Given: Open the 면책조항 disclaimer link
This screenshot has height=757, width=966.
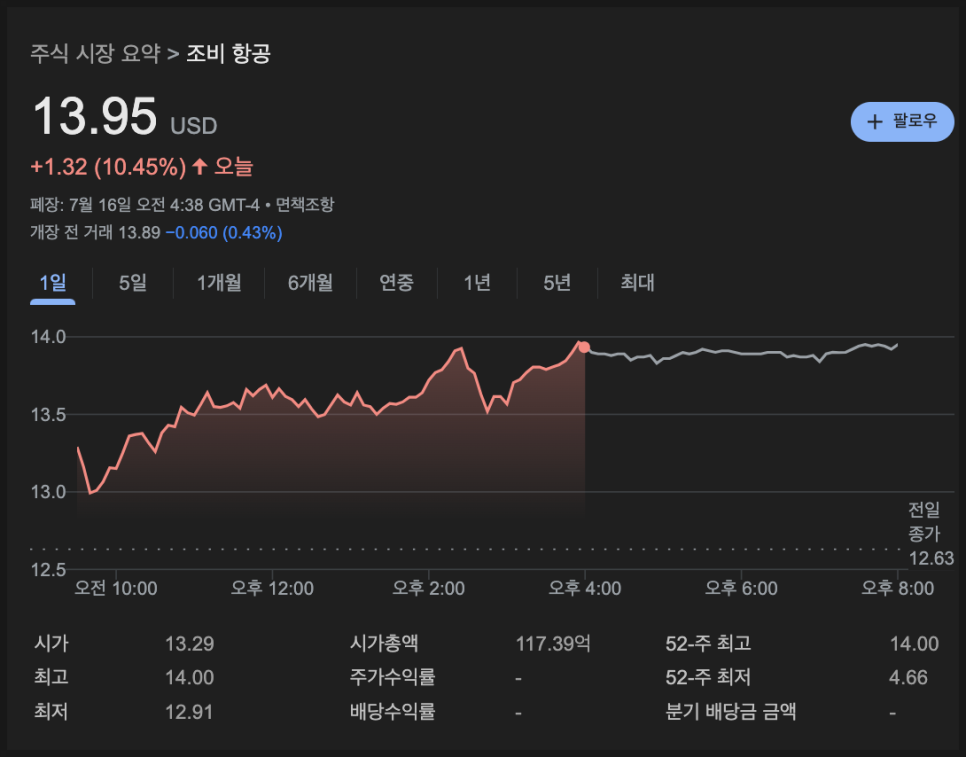Looking at the screenshot, I should coord(305,205).
